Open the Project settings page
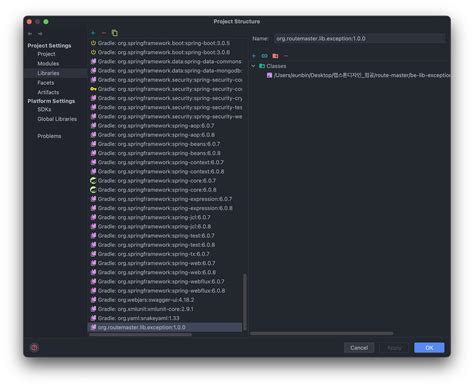This screenshot has width=474, height=388. pos(46,54)
